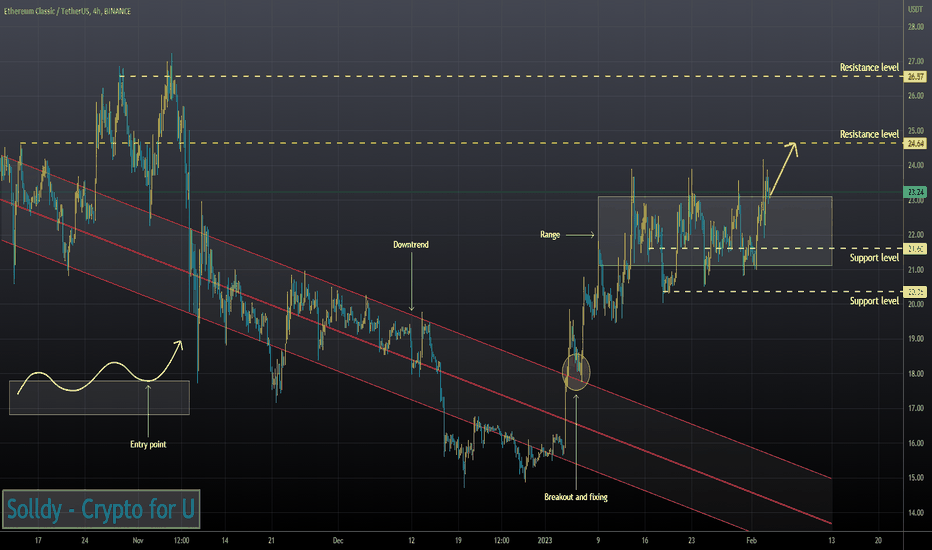Select the yellow 26.97 price tag
This screenshot has height=550, width=932.
[x=915, y=77]
